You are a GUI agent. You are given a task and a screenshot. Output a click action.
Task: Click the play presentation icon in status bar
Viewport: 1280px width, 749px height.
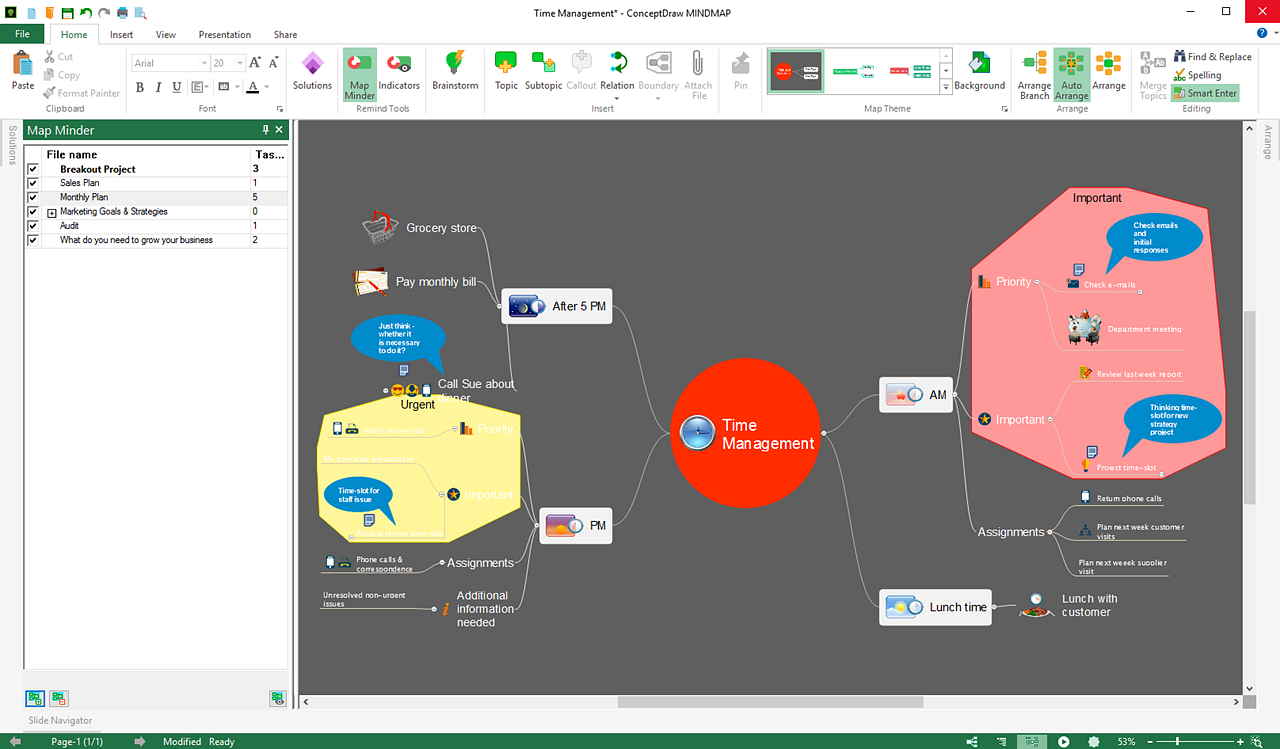pos(1063,741)
